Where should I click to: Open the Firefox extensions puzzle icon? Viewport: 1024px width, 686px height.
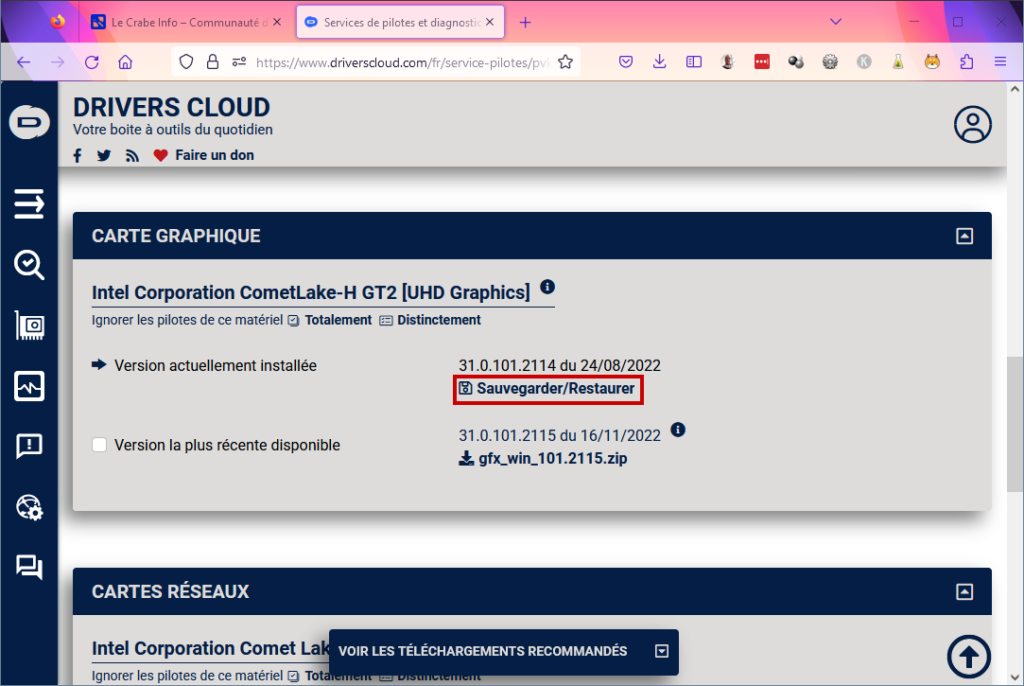point(967,62)
